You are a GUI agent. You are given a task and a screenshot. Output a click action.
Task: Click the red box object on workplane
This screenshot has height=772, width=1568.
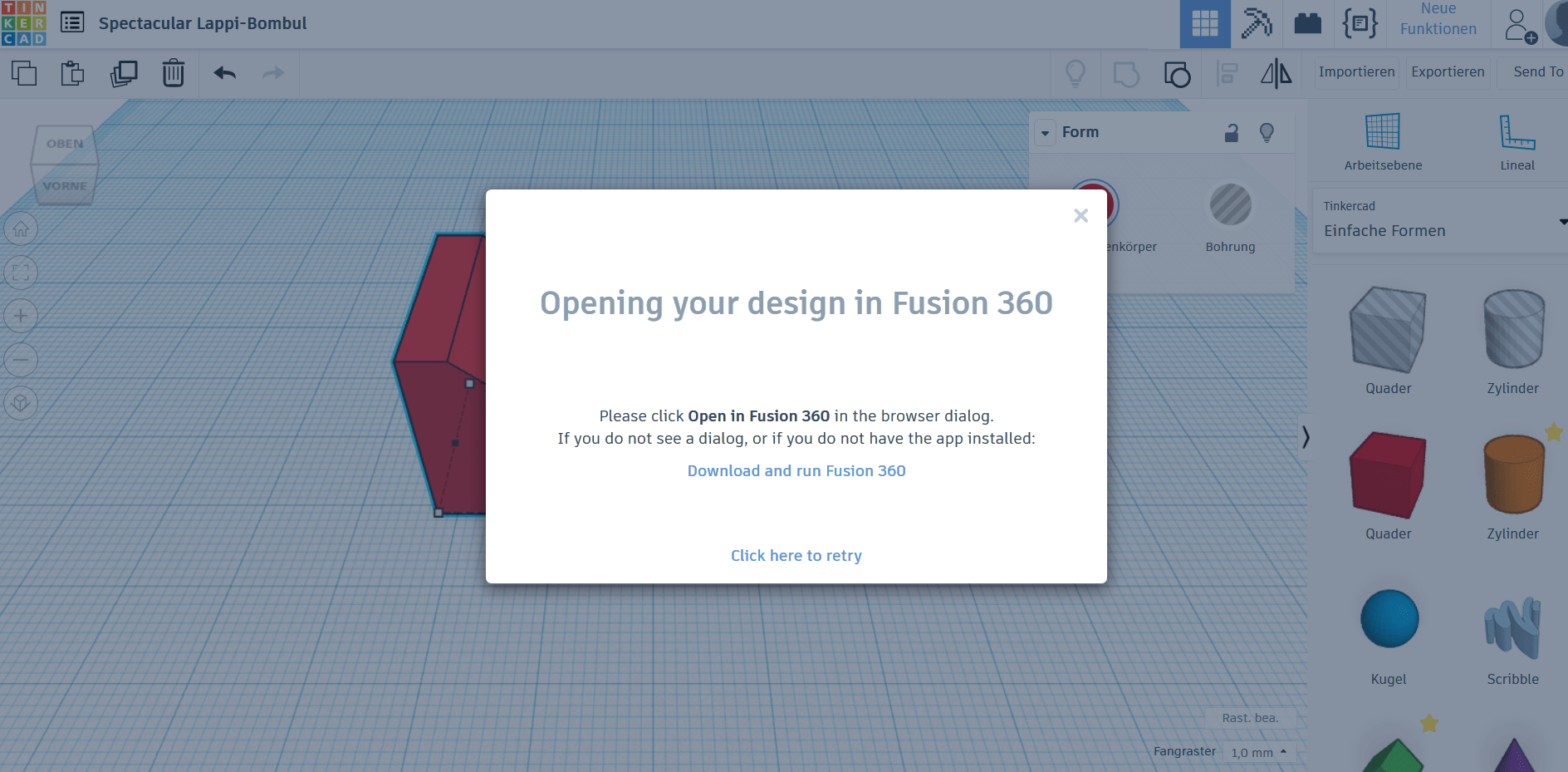pos(440,374)
